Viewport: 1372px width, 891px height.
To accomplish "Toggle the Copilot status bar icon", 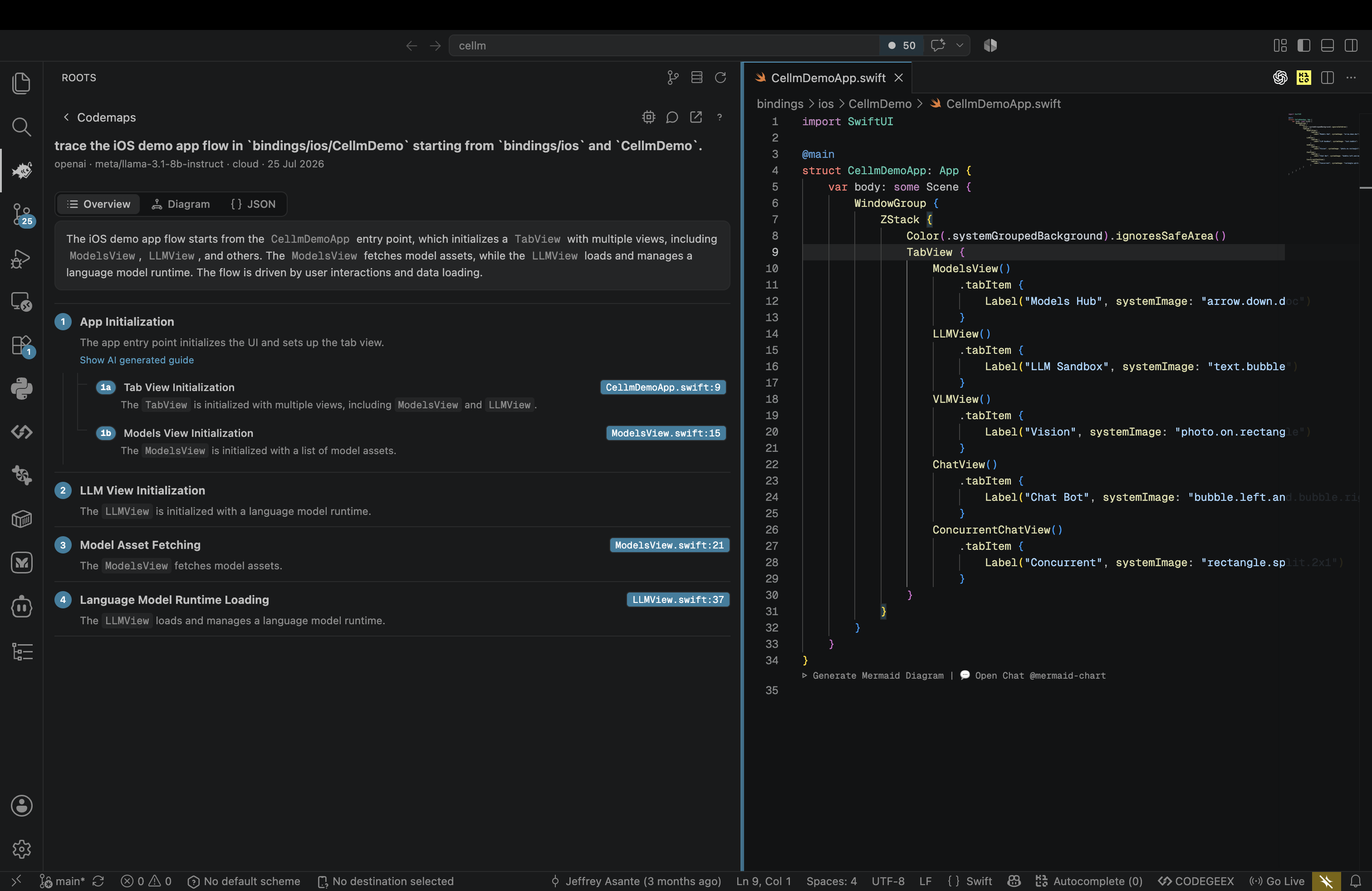I will click(x=1014, y=881).
